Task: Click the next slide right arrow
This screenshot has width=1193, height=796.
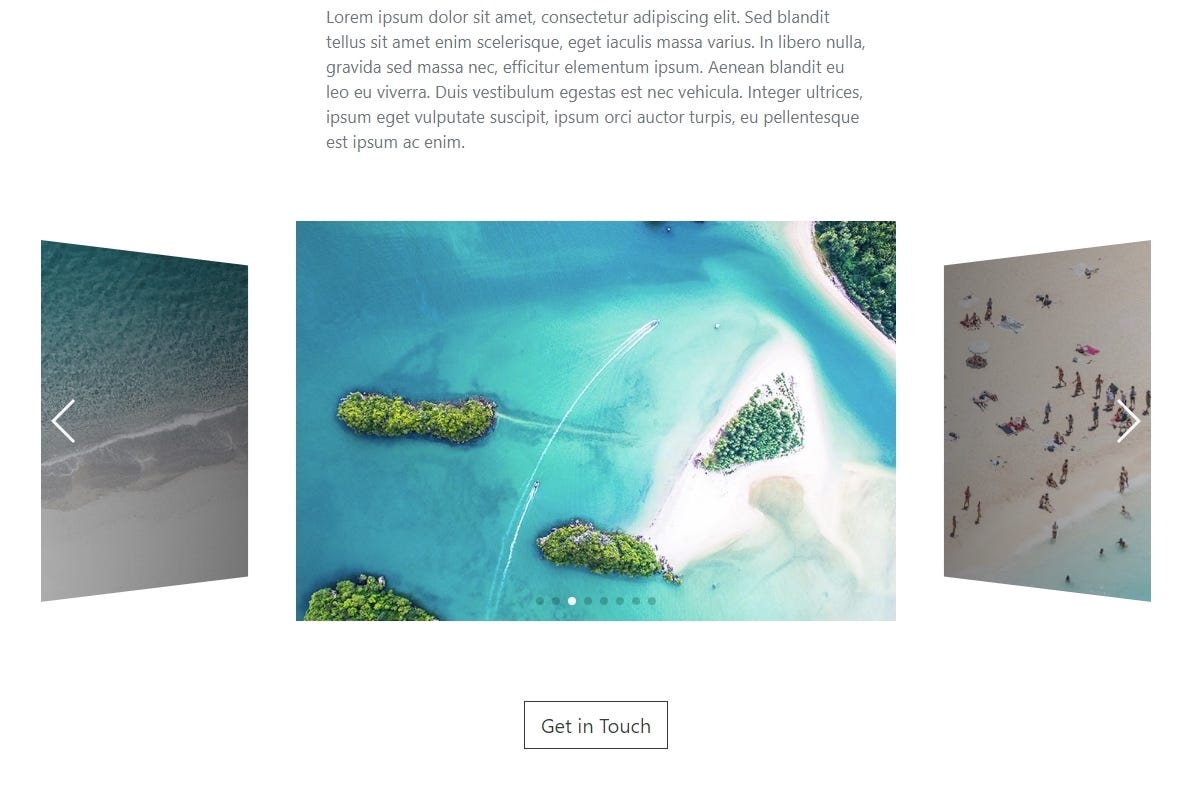Action: [x=1128, y=421]
